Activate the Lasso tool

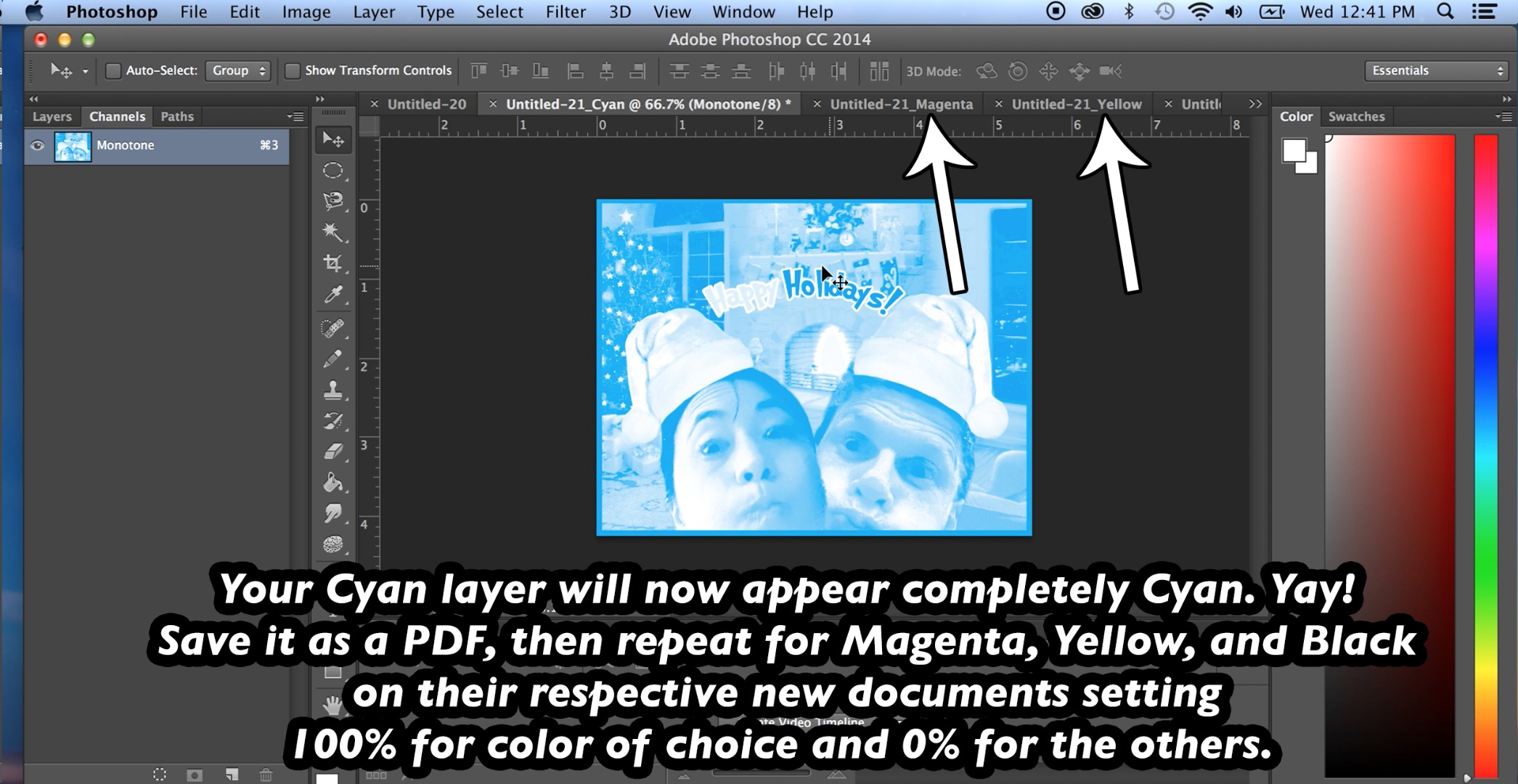tap(333, 200)
